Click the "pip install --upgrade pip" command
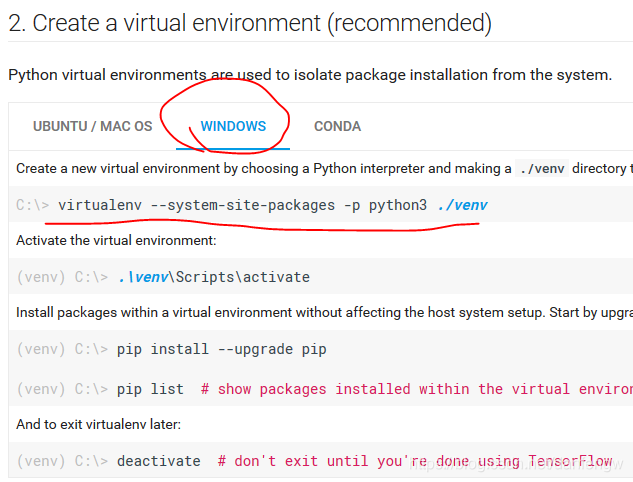Image resolution: width=633 pixels, height=482 pixels. pos(222,349)
